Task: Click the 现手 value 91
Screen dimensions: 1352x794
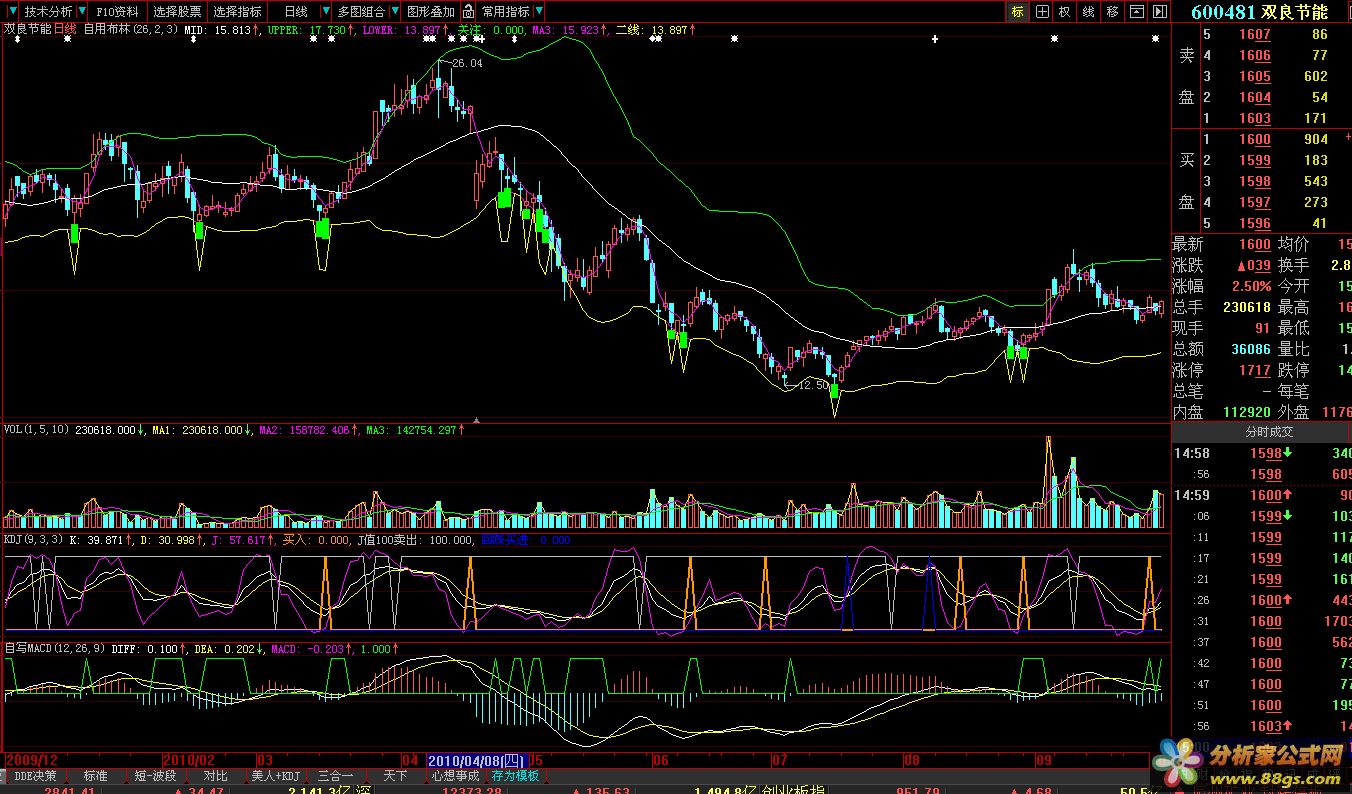Action: (x=1262, y=329)
